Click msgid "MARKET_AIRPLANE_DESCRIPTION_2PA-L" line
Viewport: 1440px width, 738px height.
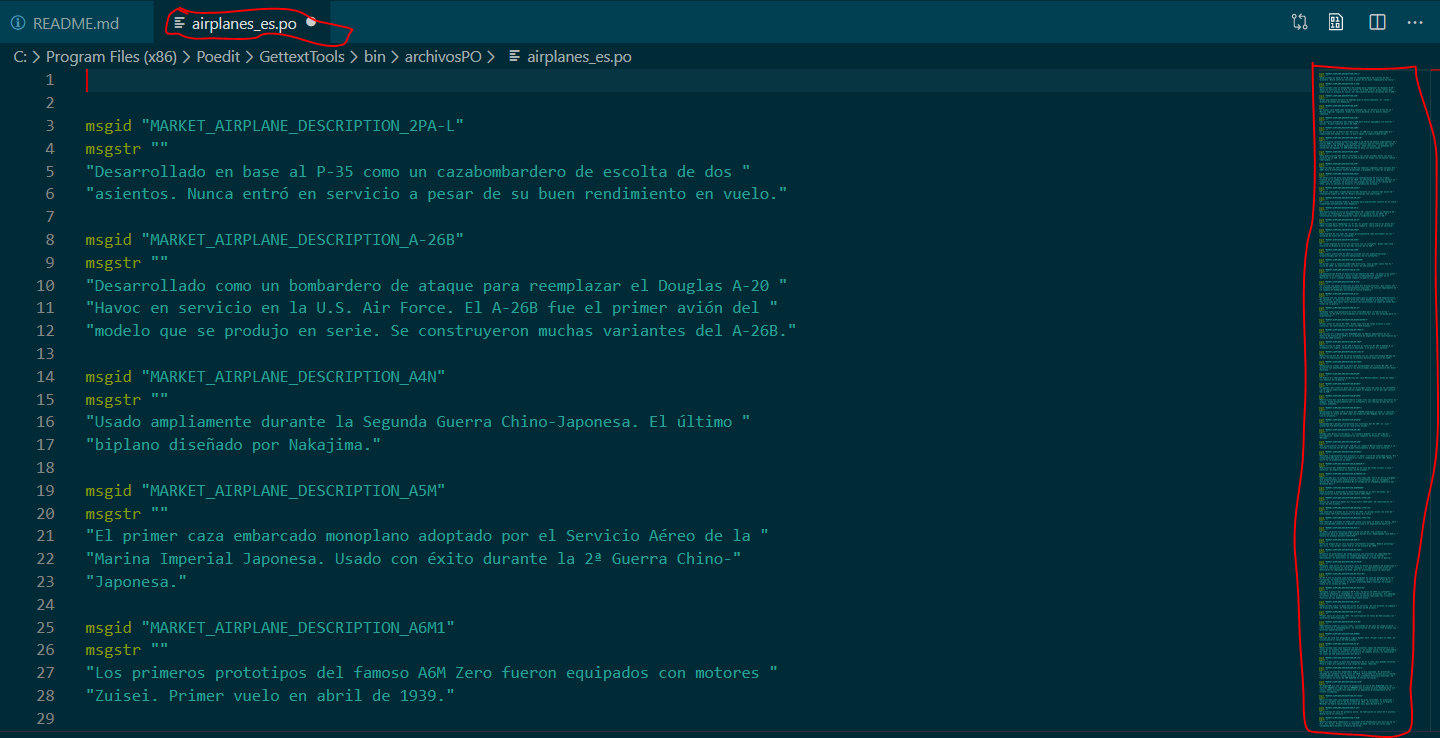[x=275, y=126]
